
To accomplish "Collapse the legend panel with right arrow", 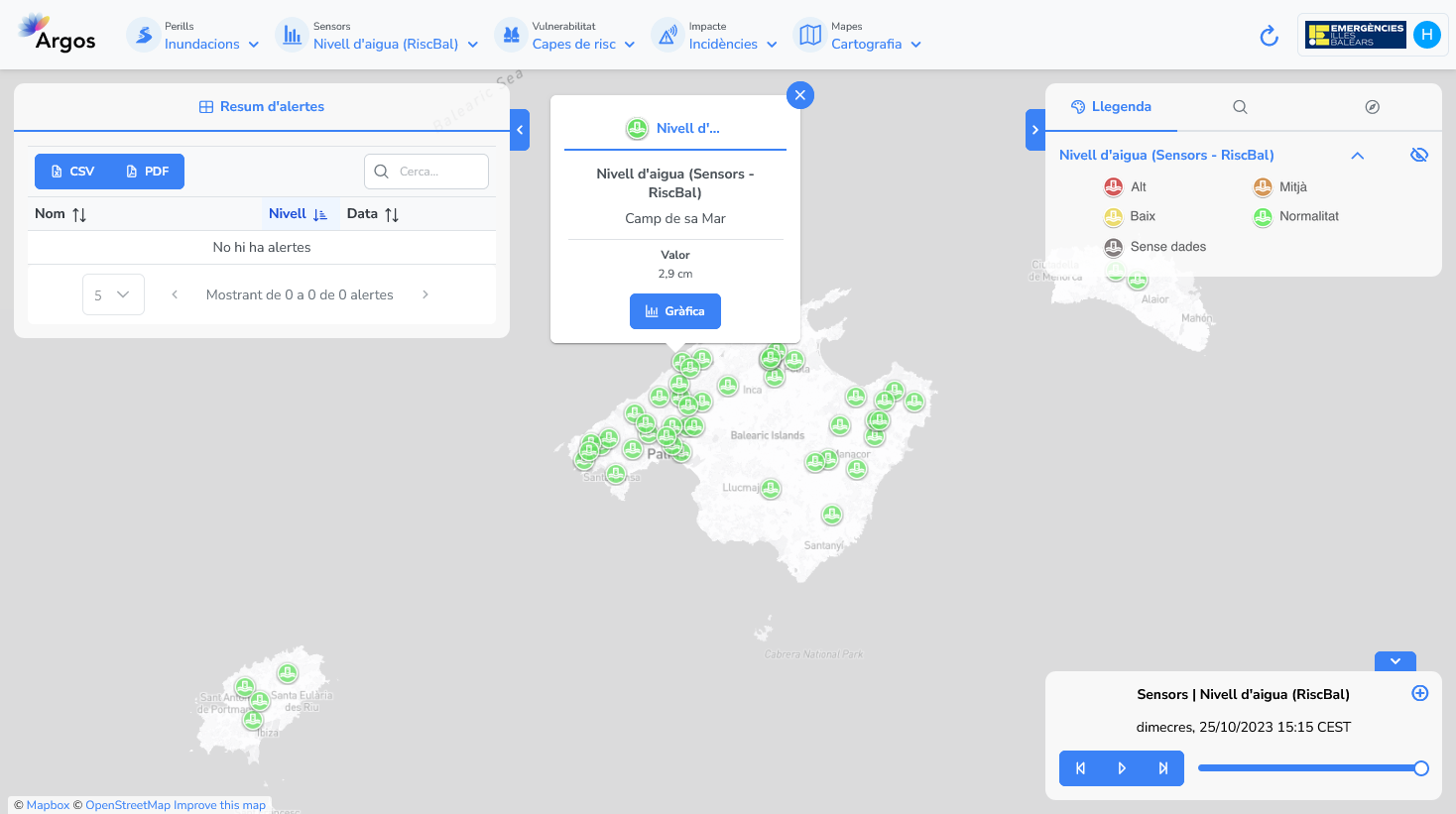I will [x=1035, y=130].
